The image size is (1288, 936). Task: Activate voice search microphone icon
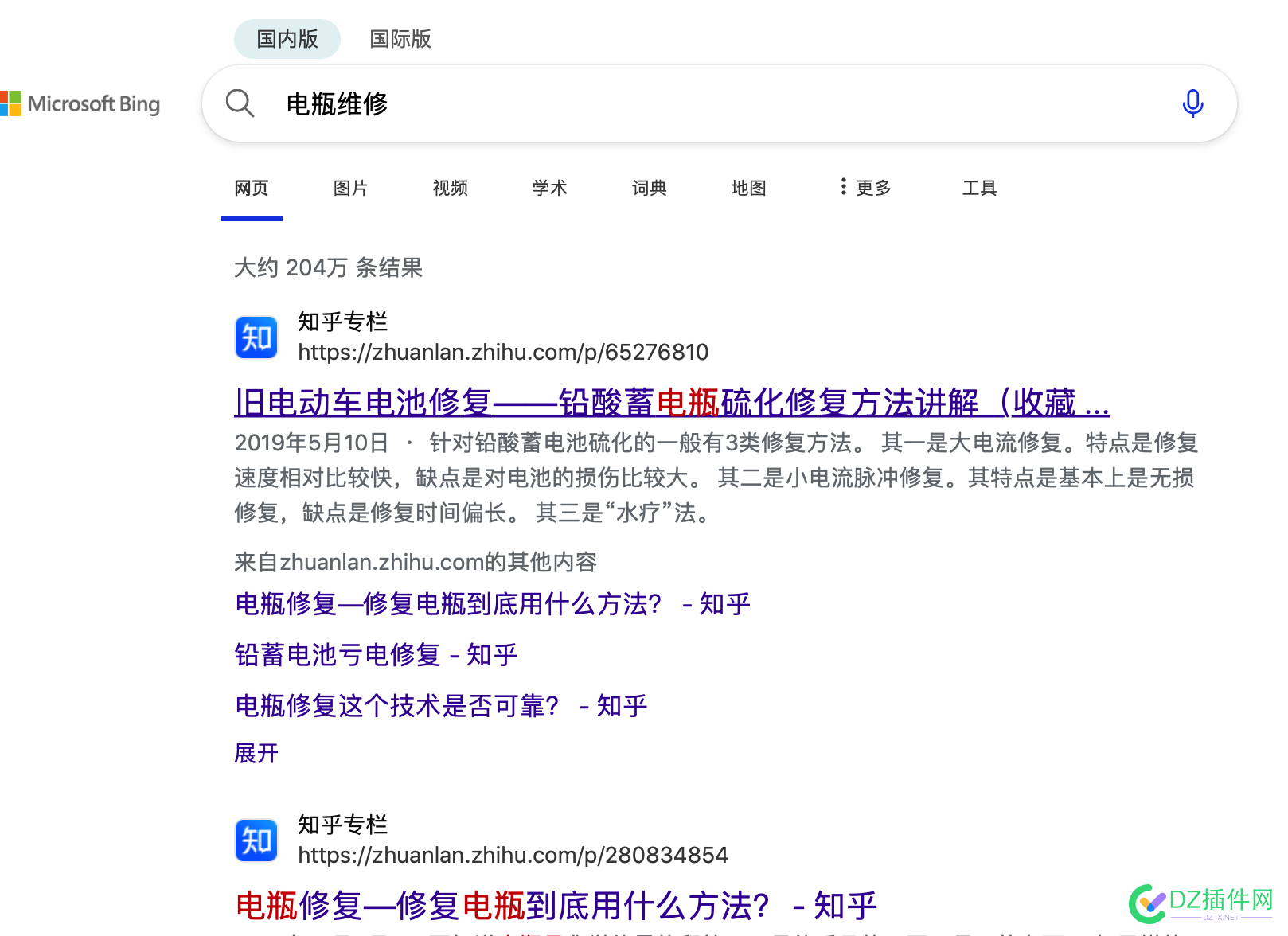click(x=1192, y=103)
